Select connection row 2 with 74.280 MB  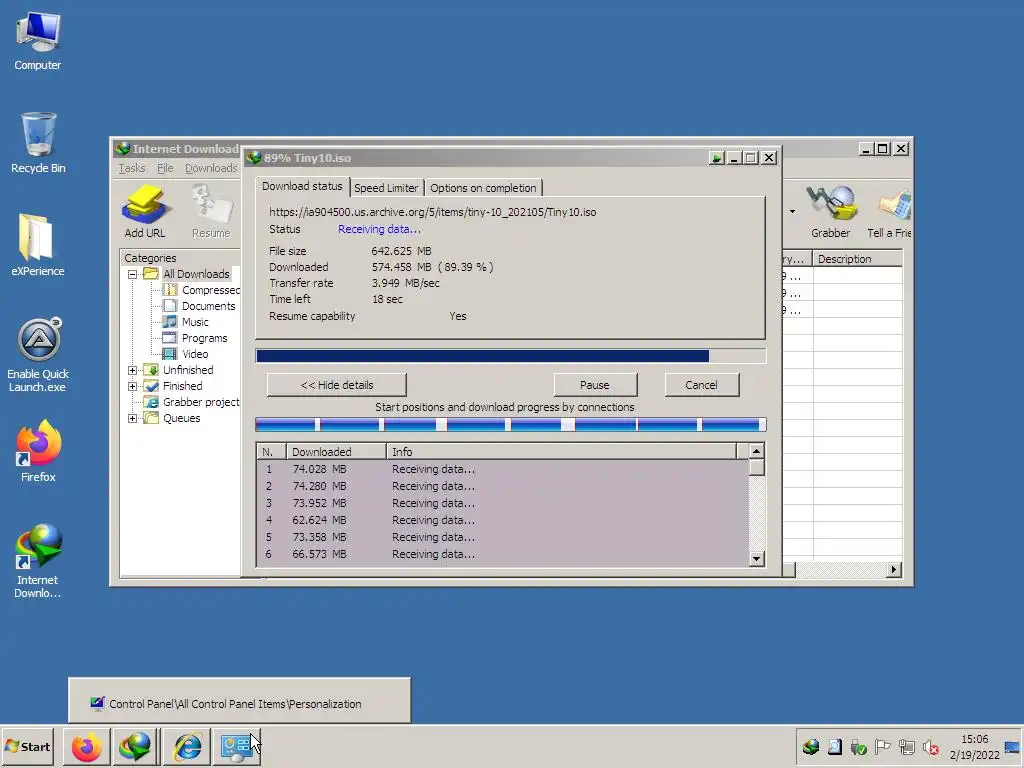pos(502,487)
